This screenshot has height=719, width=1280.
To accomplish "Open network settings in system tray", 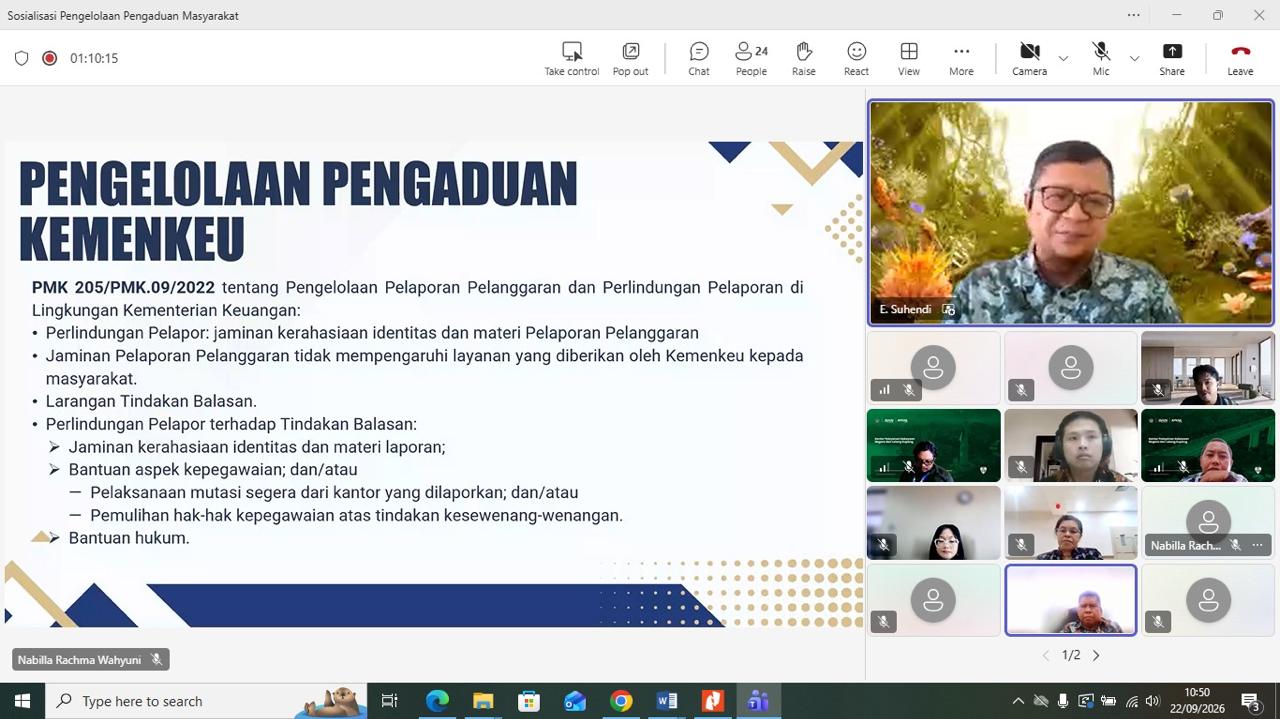I will (x=1132, y=701).
